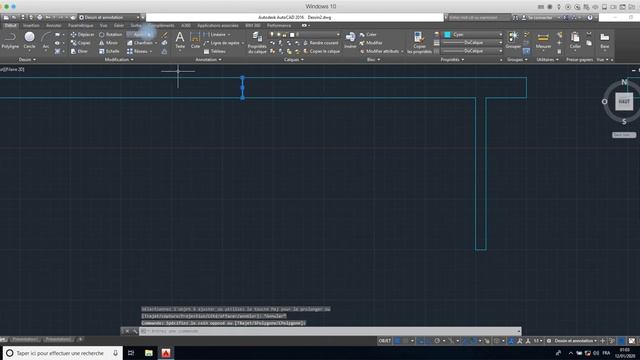Click the Insérer block button

point(350,40)
